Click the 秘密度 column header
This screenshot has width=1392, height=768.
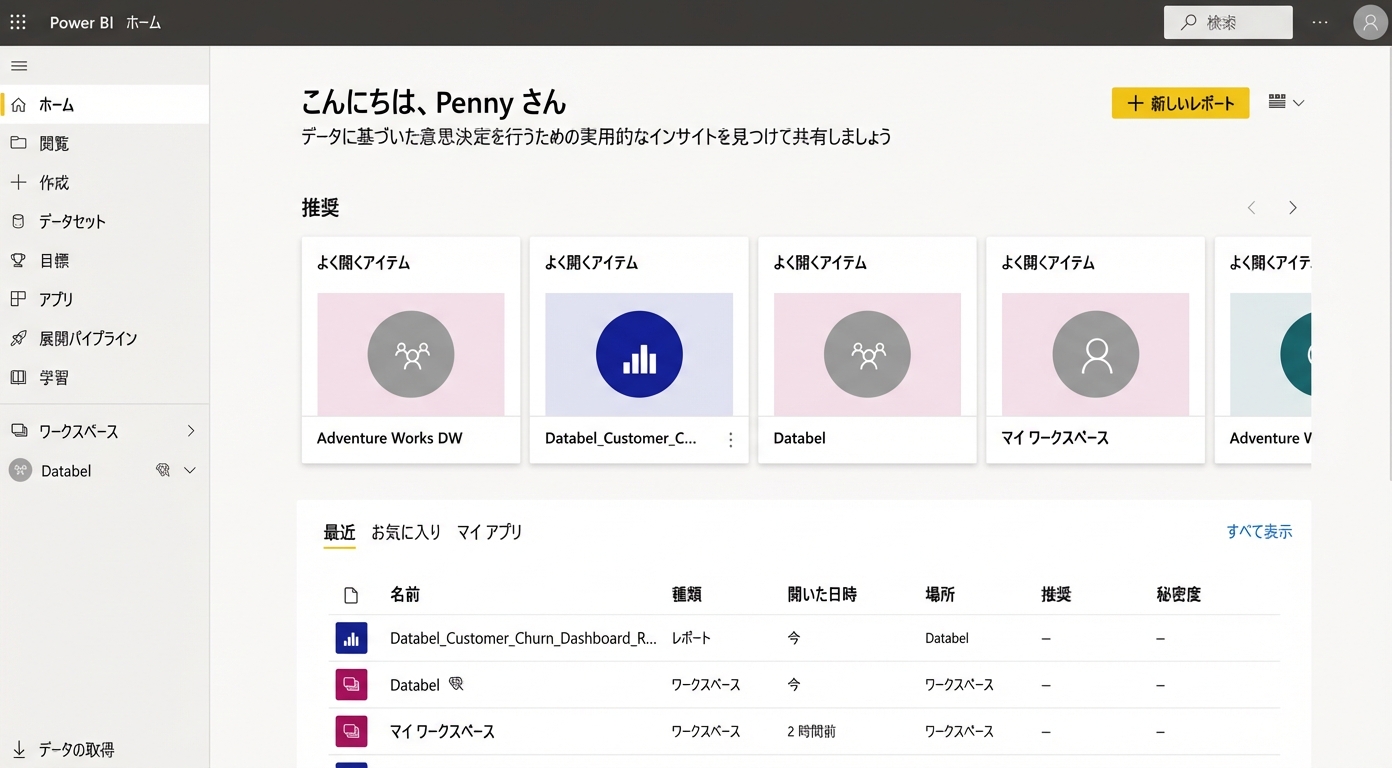coord(1179,595)
